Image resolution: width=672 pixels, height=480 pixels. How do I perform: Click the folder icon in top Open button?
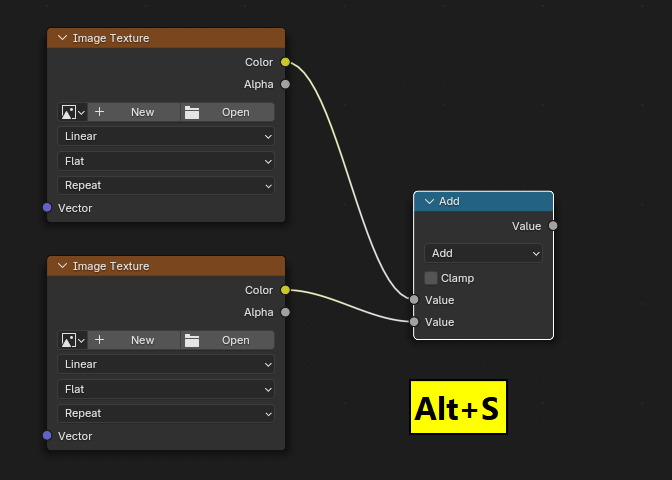[192, 112]
